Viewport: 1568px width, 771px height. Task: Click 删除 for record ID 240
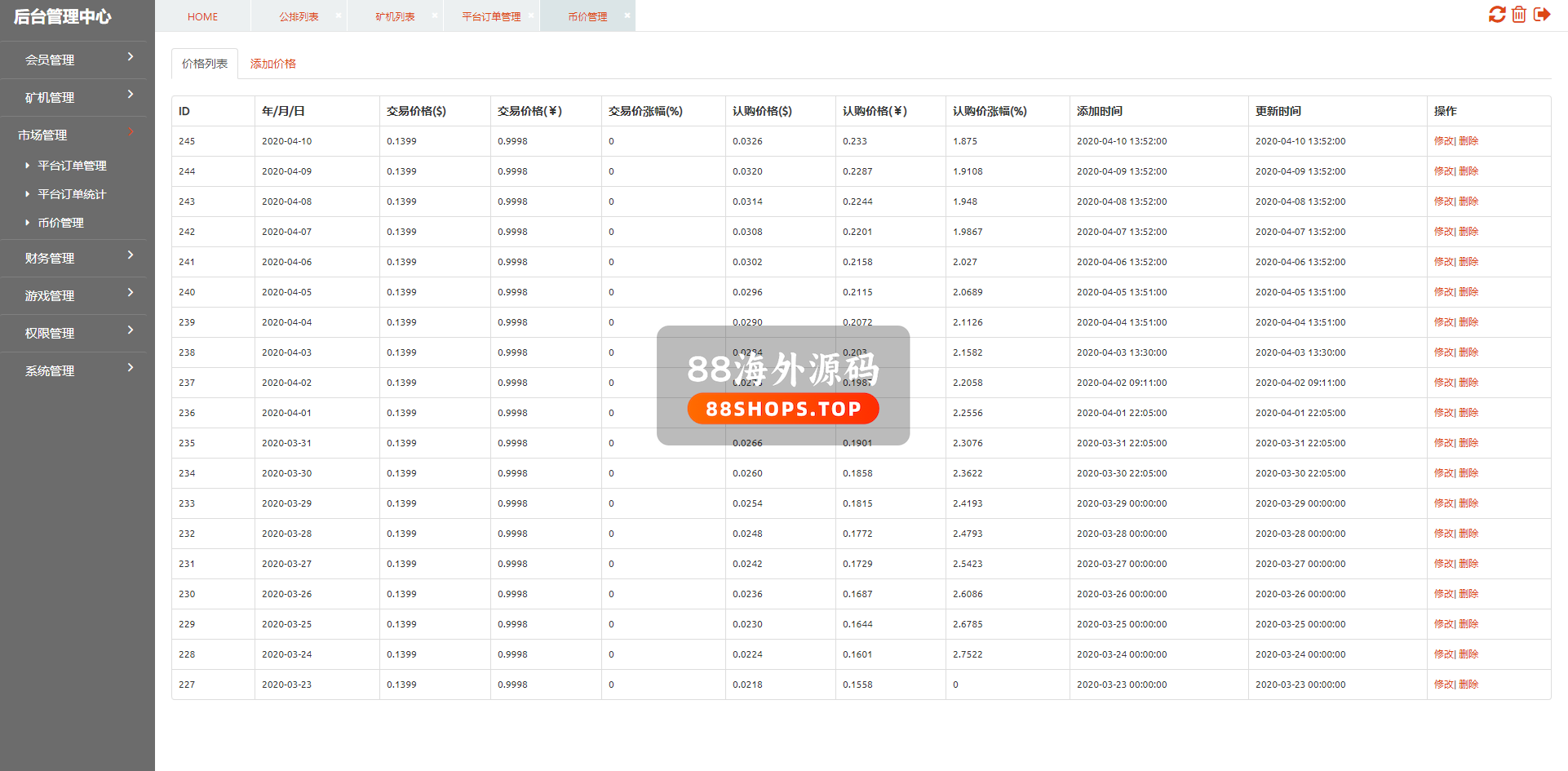1468,292
